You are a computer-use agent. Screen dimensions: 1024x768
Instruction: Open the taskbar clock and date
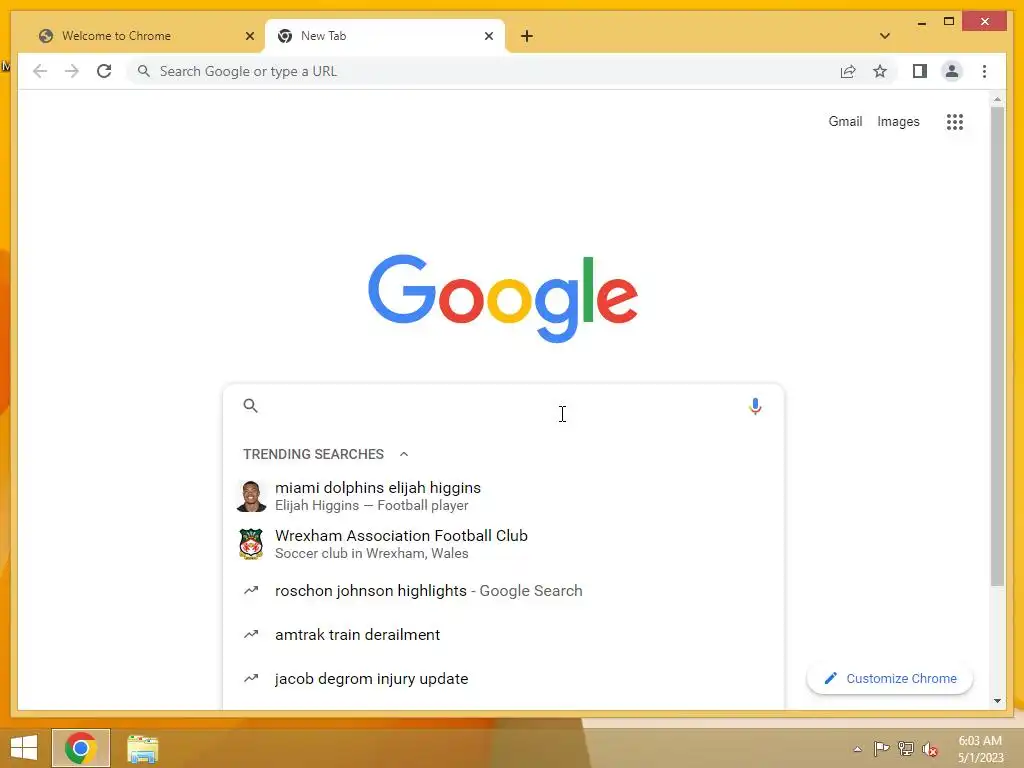(980, 749)
